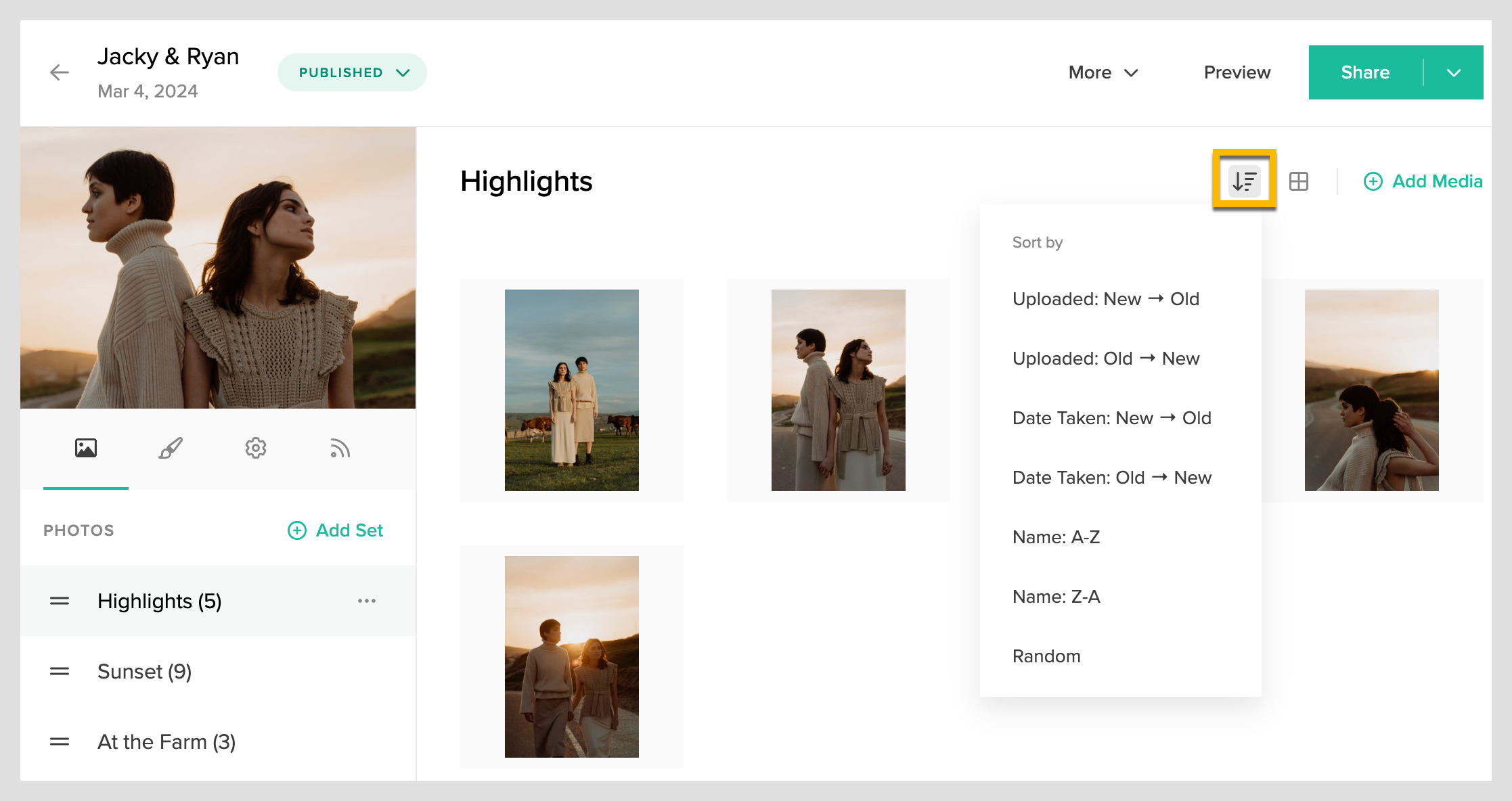
Task: Click the Add Media button
Action: 1423,181
